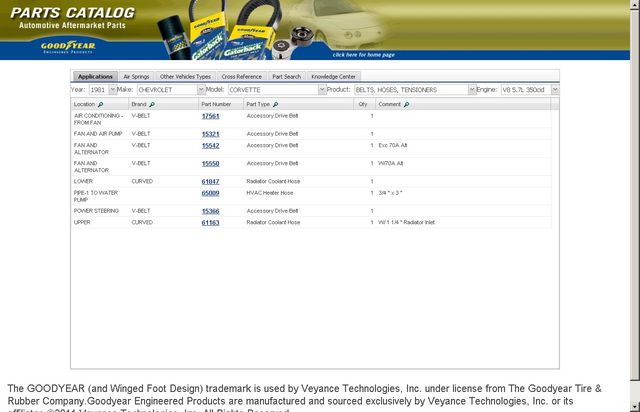
Task: Open part number 15542 link
Action: [x=211, y=146]
